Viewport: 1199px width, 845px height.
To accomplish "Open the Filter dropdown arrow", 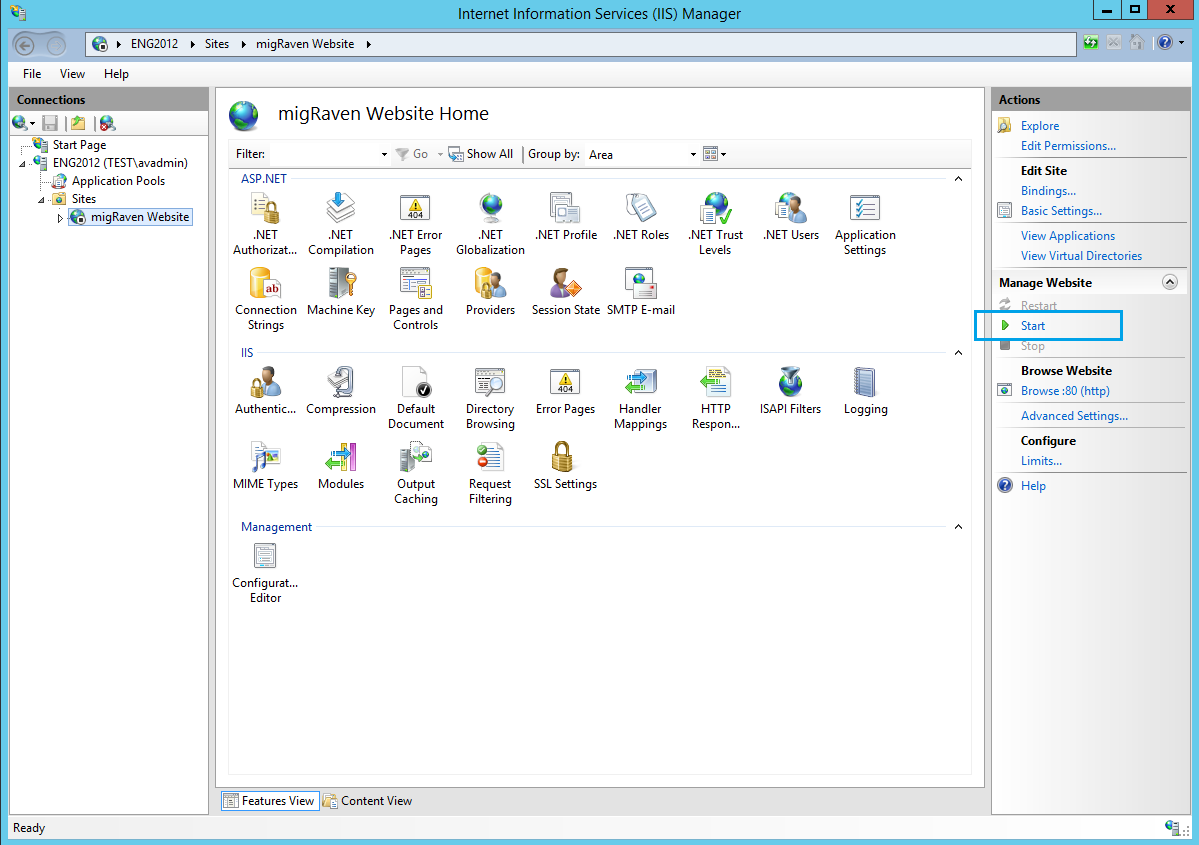I will [384, 154].
